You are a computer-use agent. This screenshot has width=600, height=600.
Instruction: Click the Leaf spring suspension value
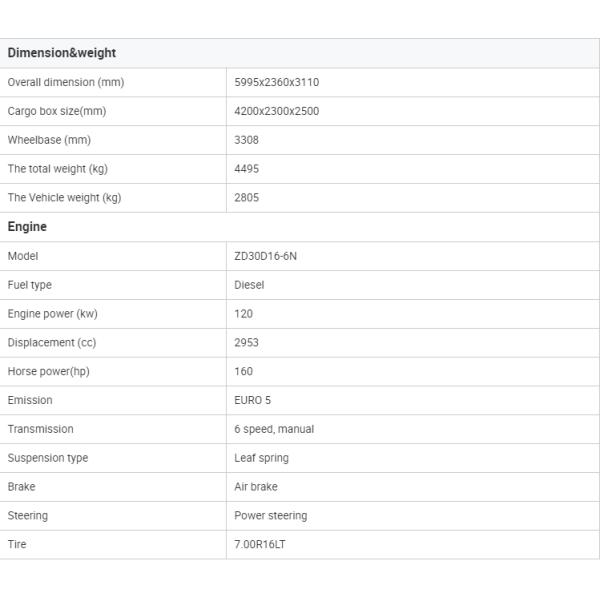coord(262,458)
